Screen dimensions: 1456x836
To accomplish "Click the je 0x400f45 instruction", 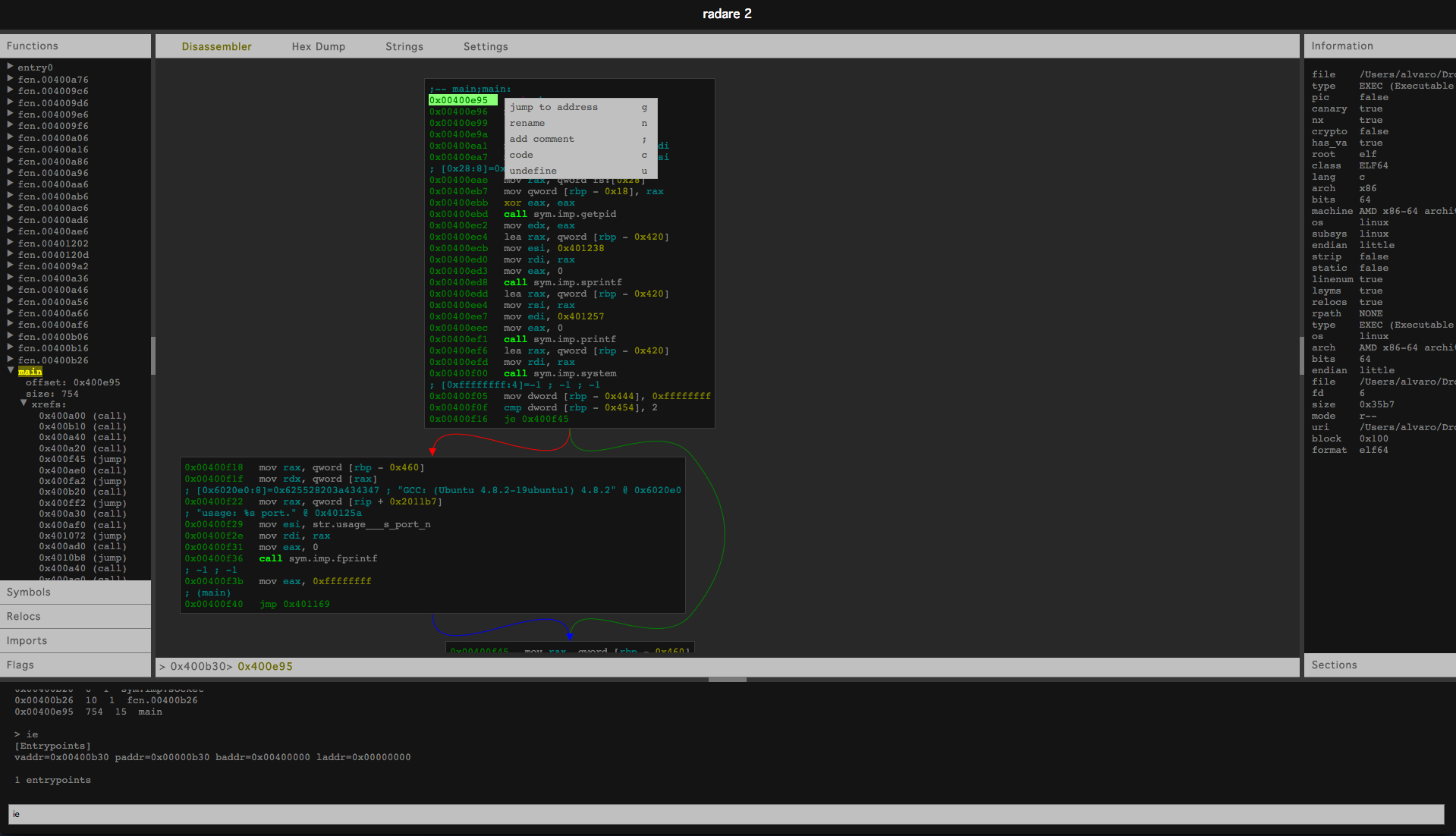I will tap(536, 419).
